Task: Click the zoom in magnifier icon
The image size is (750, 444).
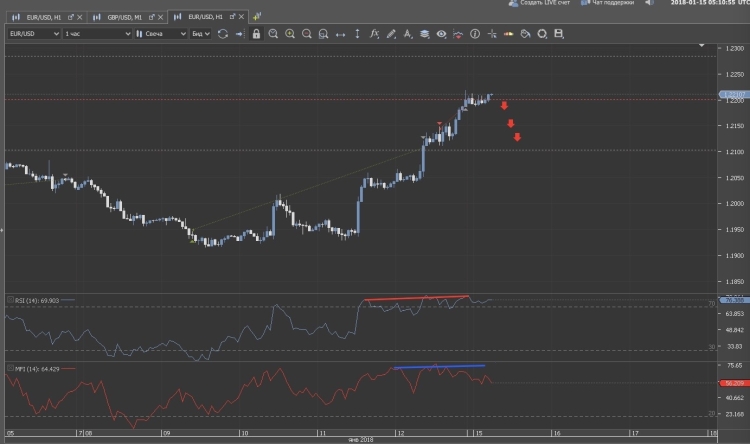Action: coord(290,34)
